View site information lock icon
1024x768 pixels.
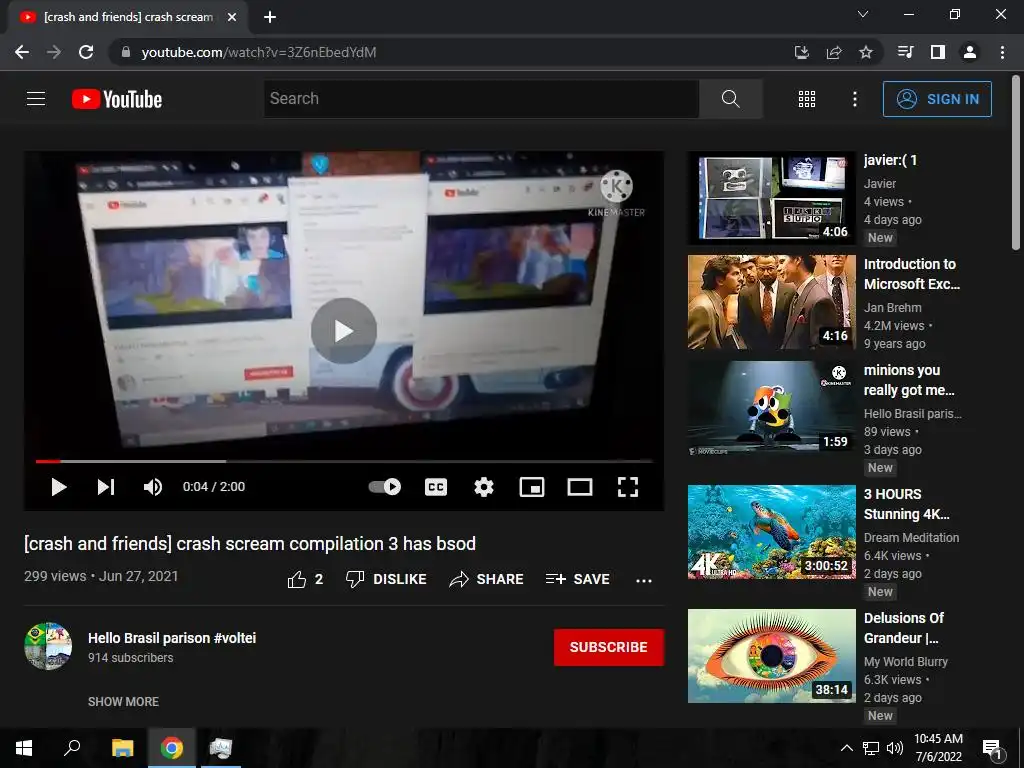click(126, 52)
